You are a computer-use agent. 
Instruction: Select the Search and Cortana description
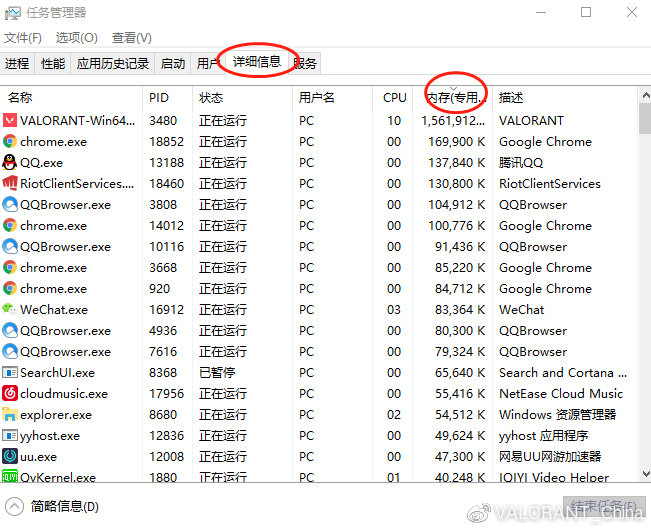(x=563, y=372)
